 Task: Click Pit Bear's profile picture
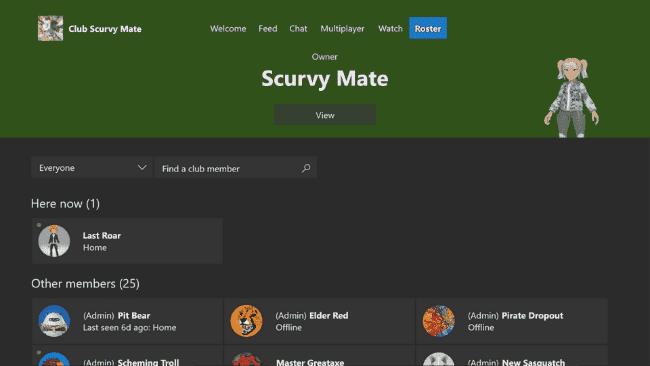(54, 321)
